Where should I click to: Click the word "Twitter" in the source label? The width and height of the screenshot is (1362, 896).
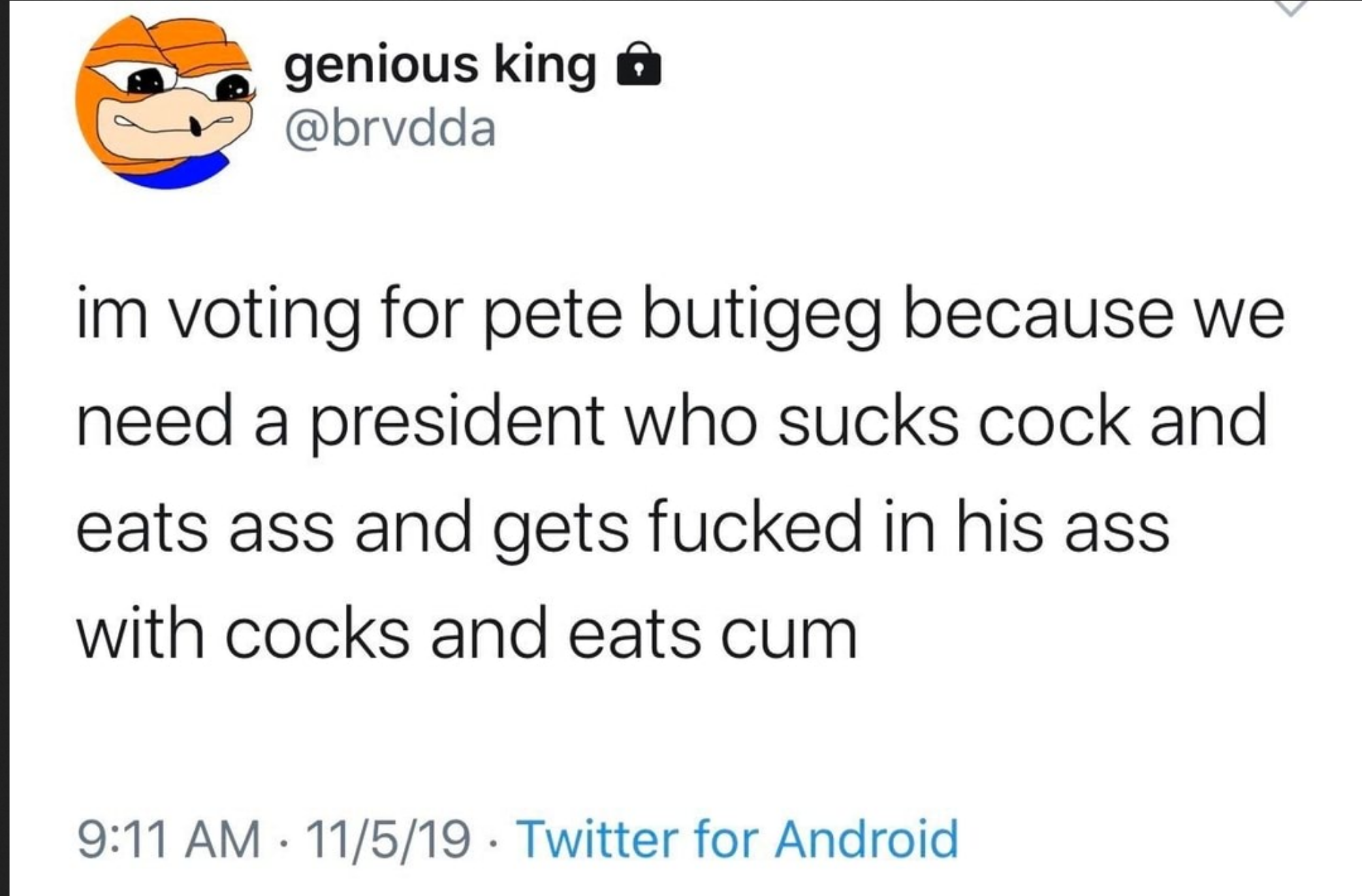598,839
